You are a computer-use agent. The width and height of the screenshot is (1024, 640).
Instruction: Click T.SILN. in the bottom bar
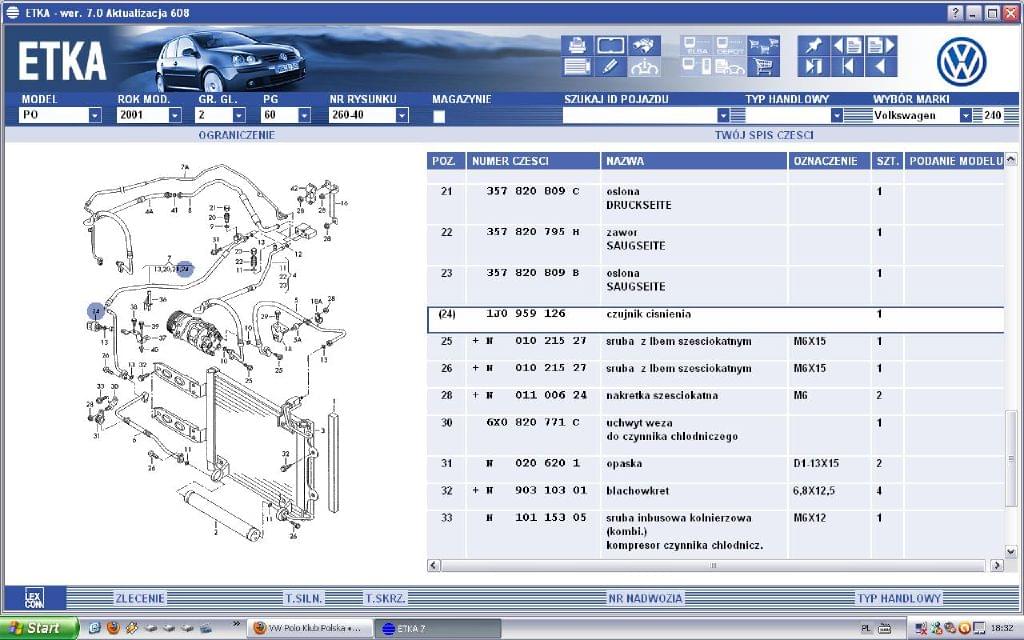303,598
